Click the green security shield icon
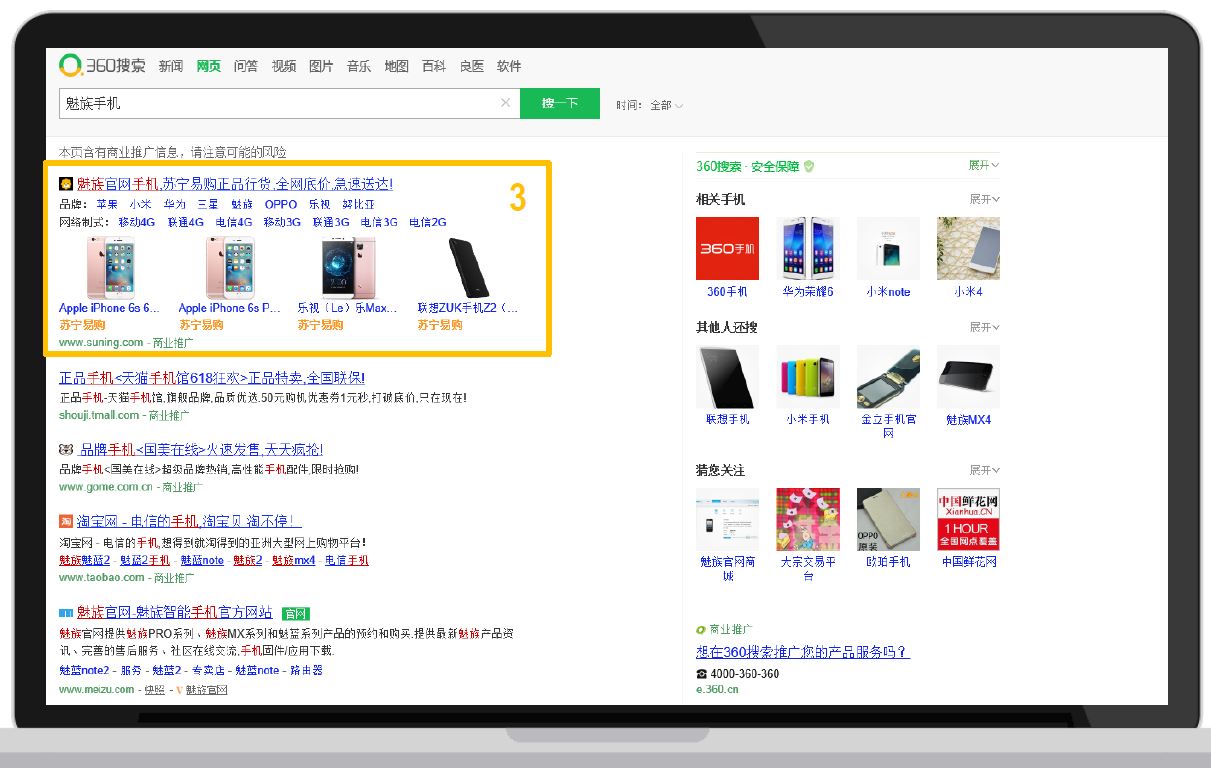 (x=809, y=166)
